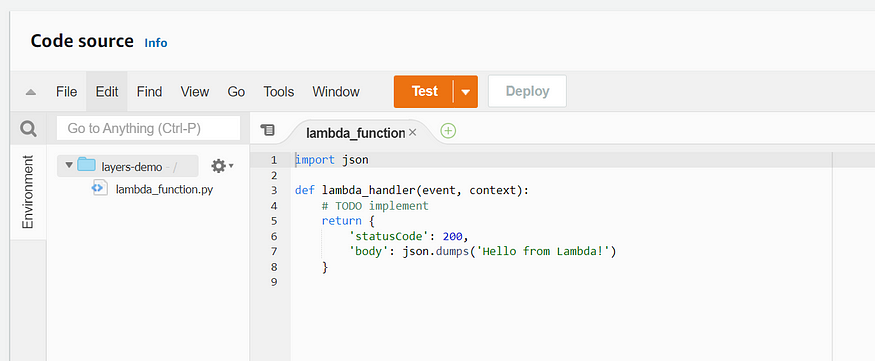Click the lambda_function.py file icon
Image resolution: width=875 pixels, height=361 pixels.
pos(99,189)
